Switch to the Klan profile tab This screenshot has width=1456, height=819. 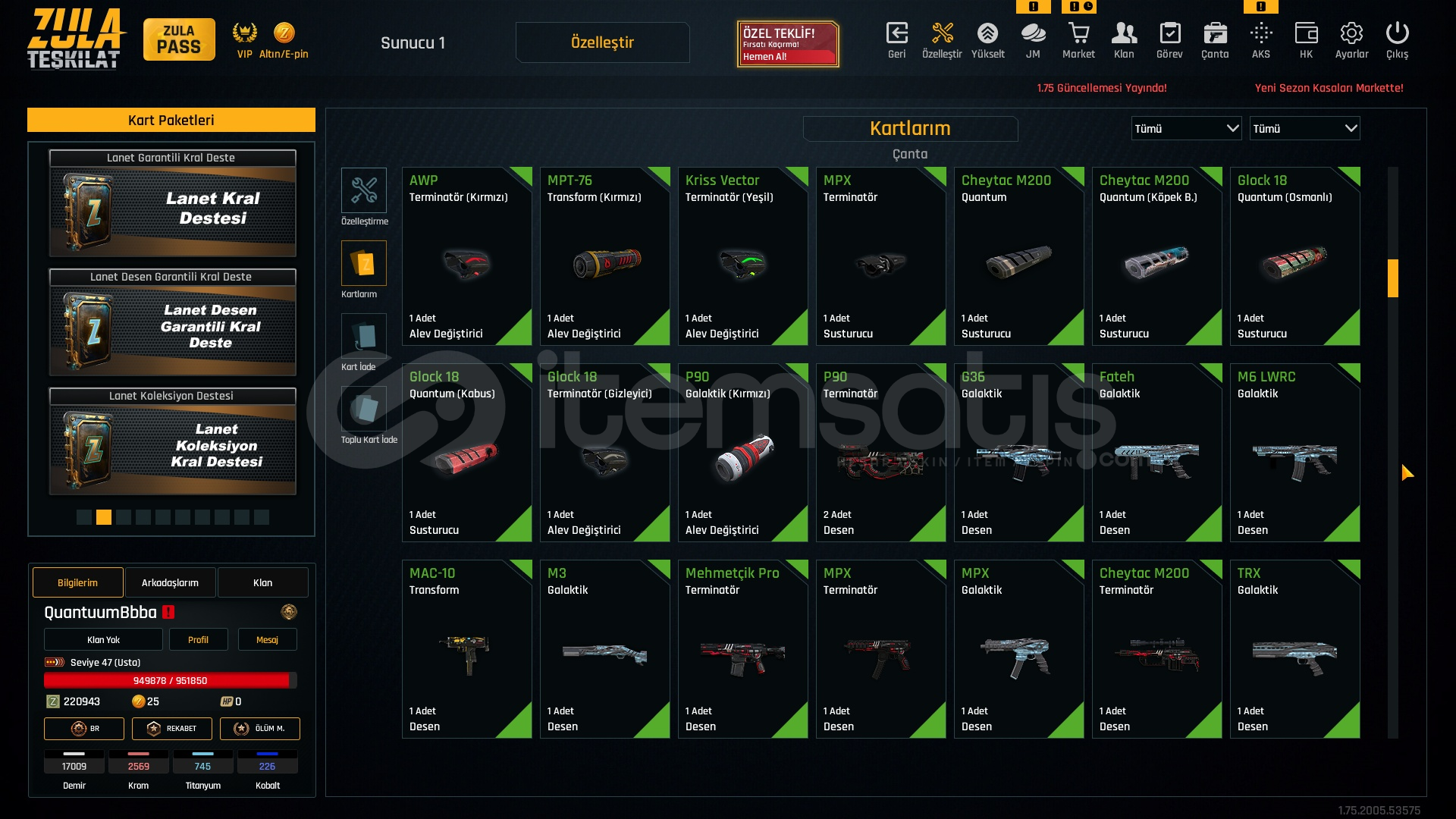262,582
